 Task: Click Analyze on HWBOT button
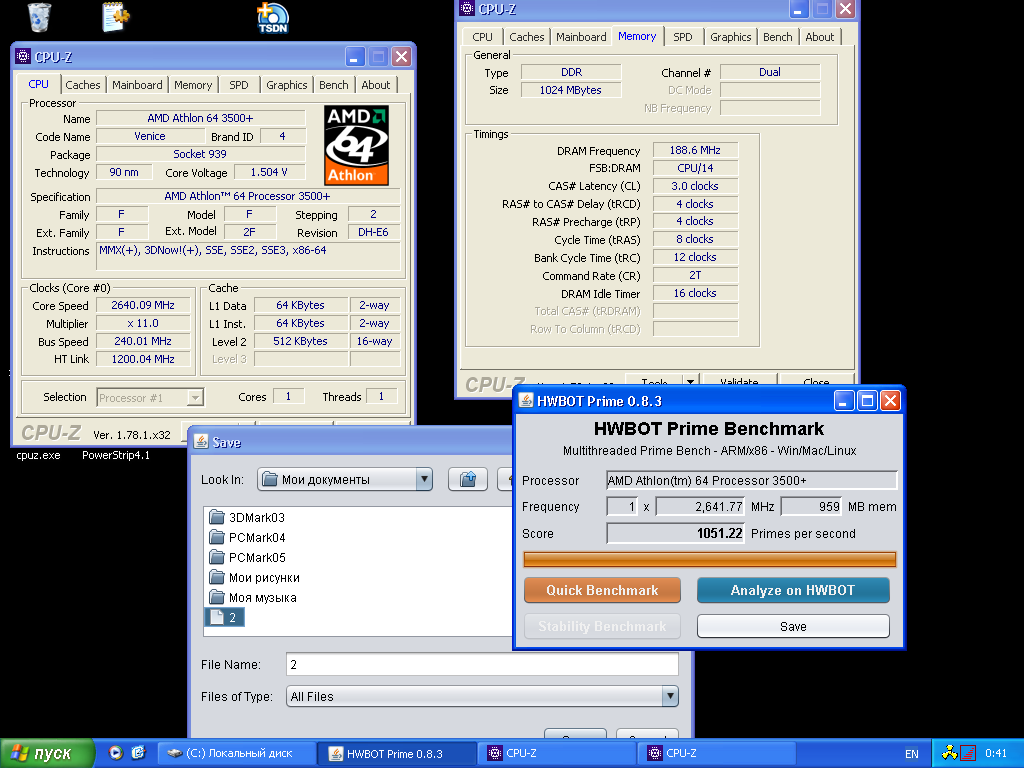click(x=793, y=590)
